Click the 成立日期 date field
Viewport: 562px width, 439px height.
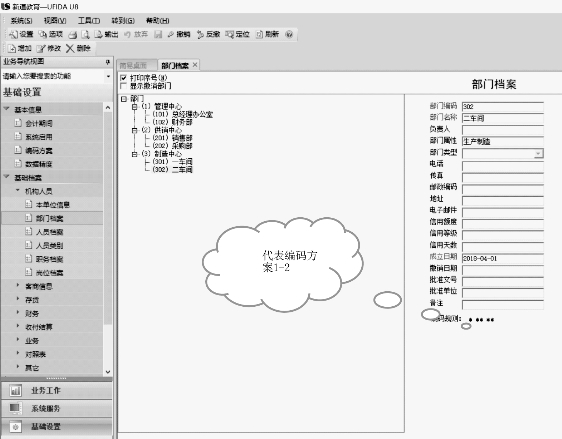tap(503, 258)
